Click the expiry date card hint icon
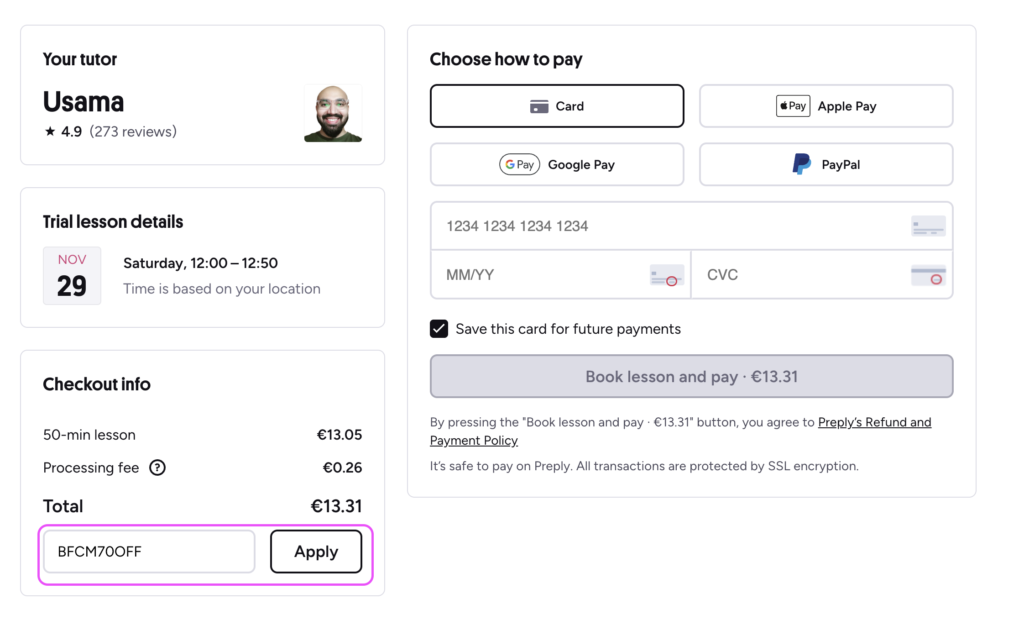Screen dimensions: 1024x620 point(667,275)
